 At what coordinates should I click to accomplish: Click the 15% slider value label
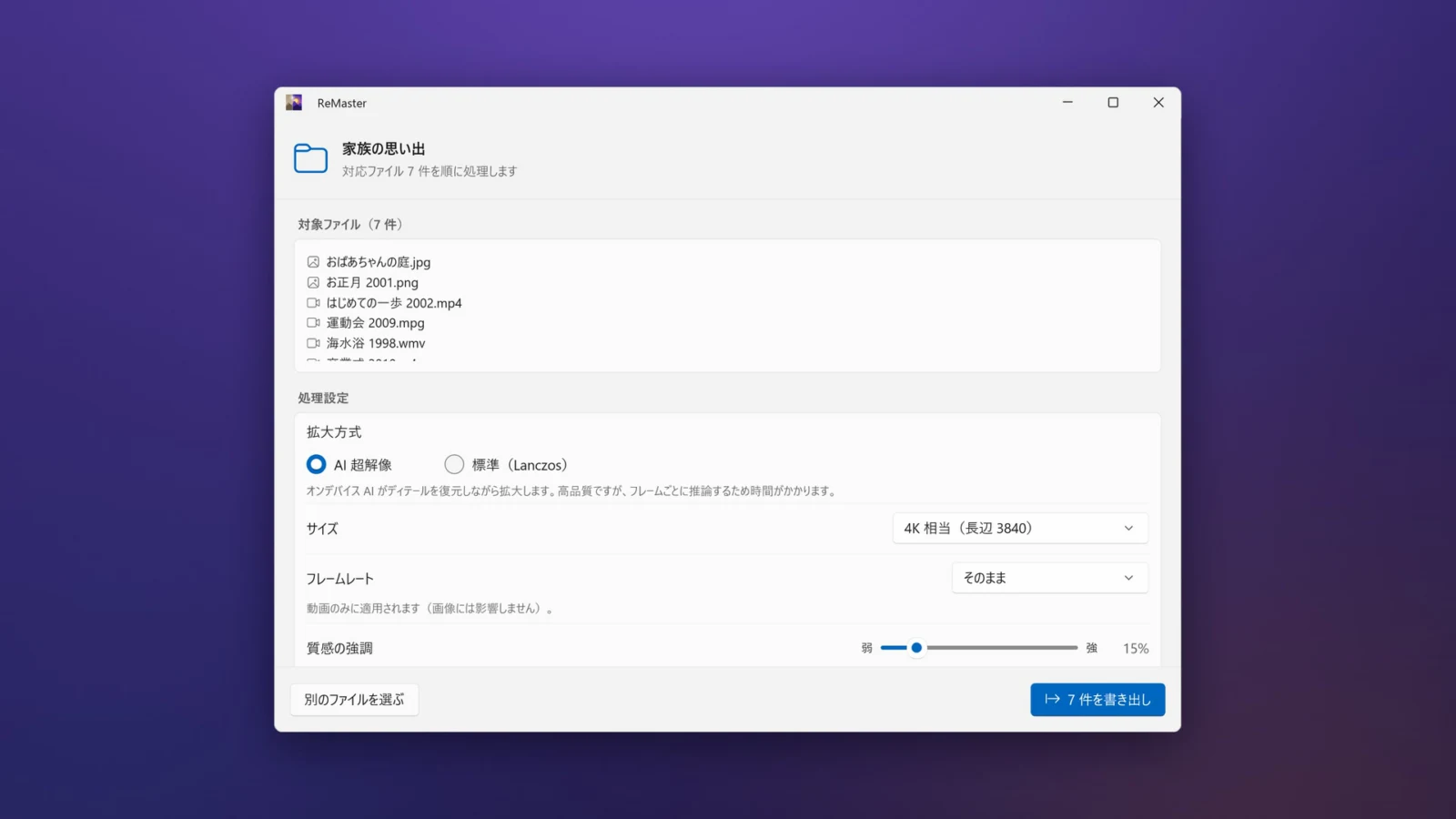(x=1136, y=649)
